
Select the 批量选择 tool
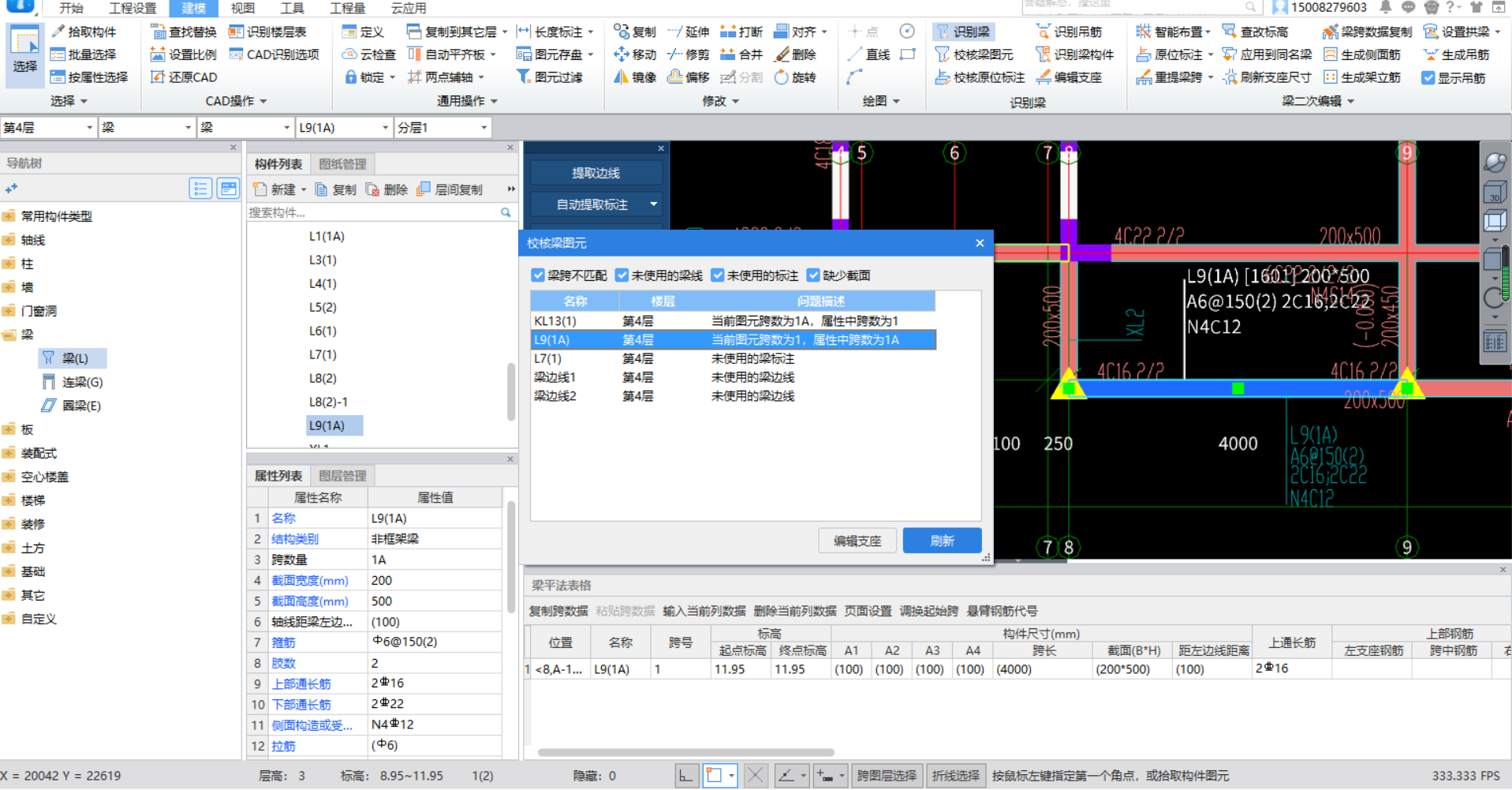[83, 54]
